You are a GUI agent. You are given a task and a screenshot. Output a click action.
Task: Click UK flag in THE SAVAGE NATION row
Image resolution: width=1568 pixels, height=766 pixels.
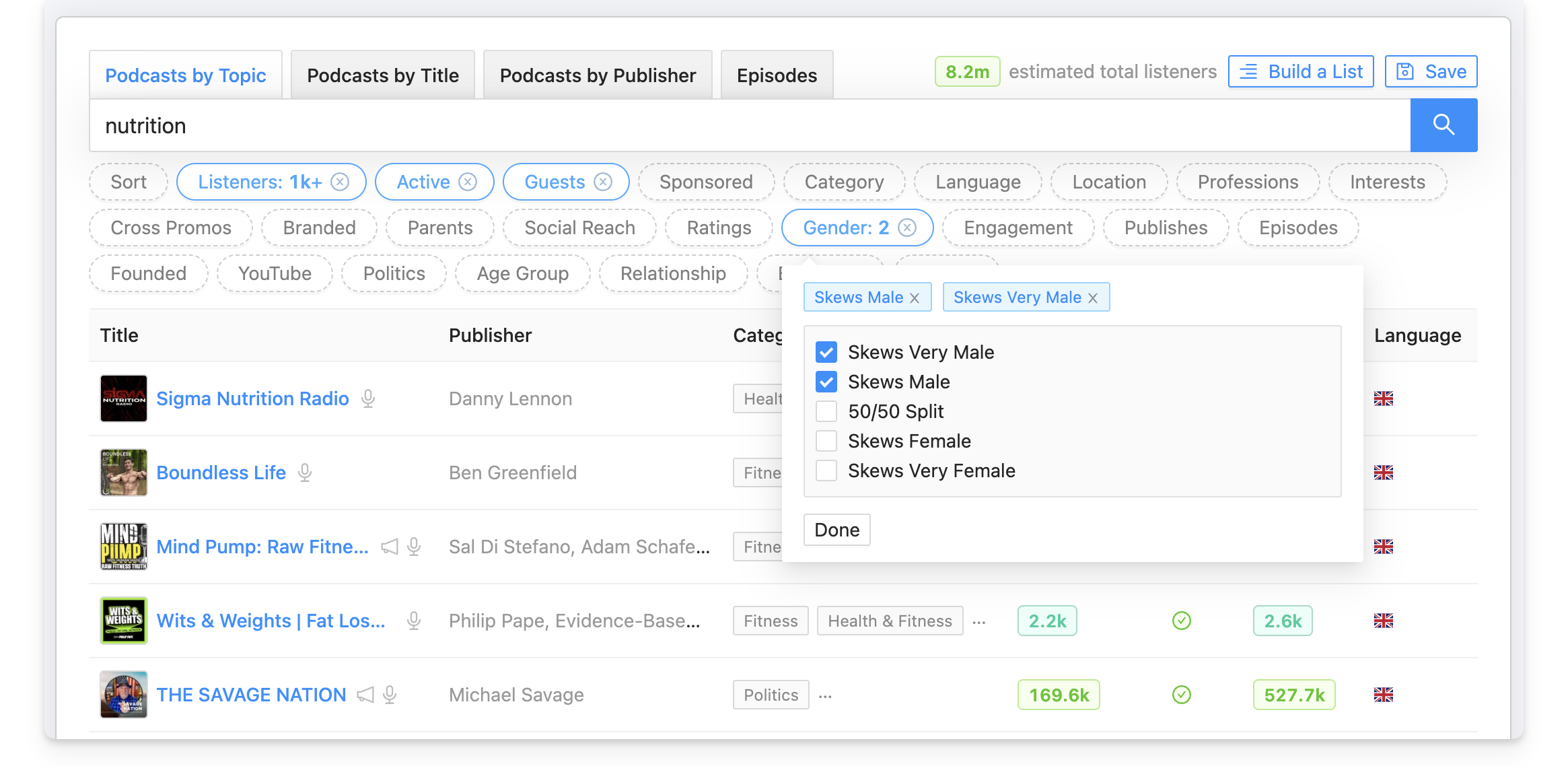[x=1384, y=695]
